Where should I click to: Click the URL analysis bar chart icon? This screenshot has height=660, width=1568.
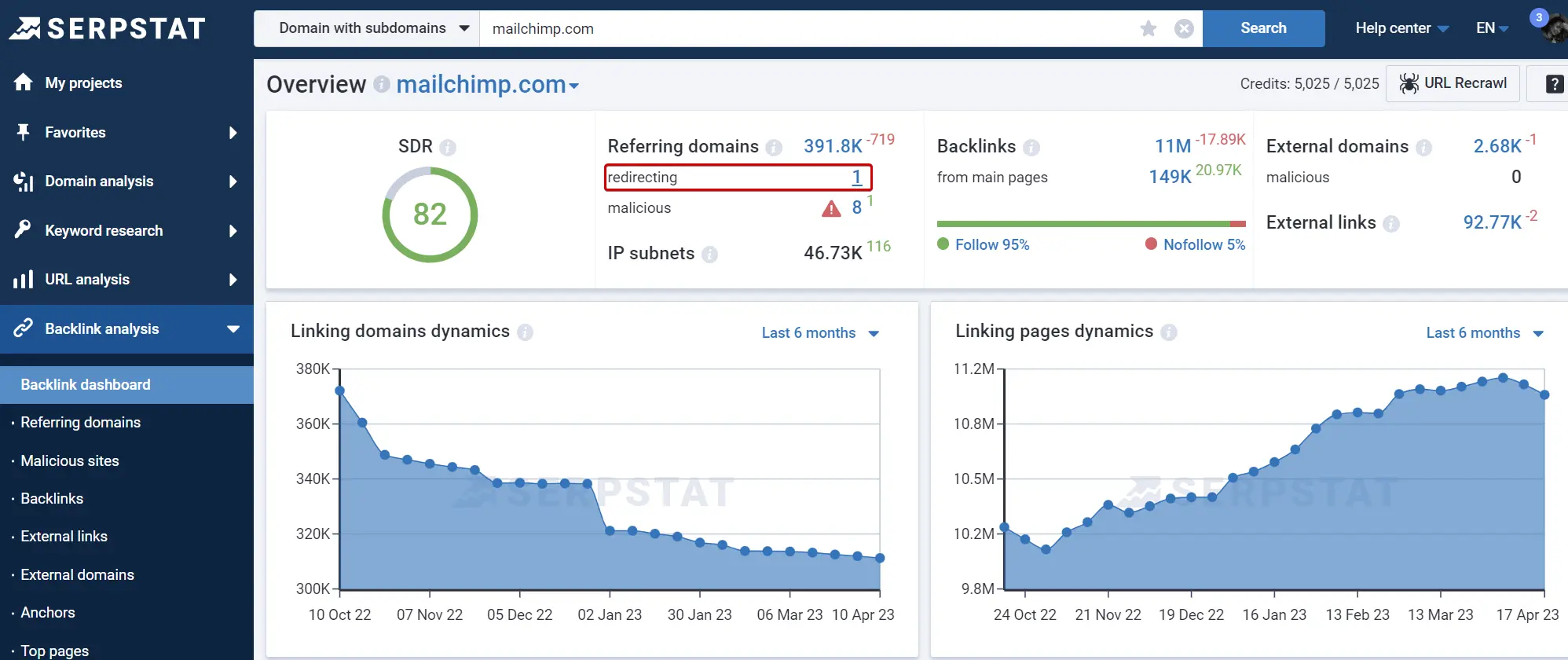click(24, 279)
